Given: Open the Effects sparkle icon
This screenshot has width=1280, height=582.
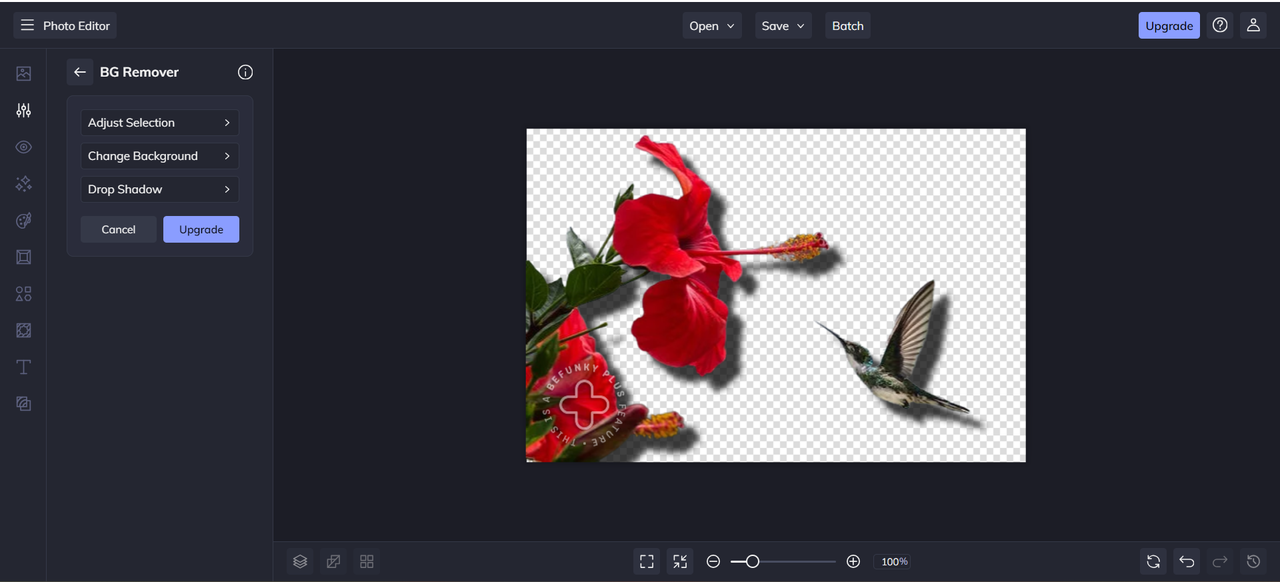Looking at the screenshot, I should tap(24, 184).
